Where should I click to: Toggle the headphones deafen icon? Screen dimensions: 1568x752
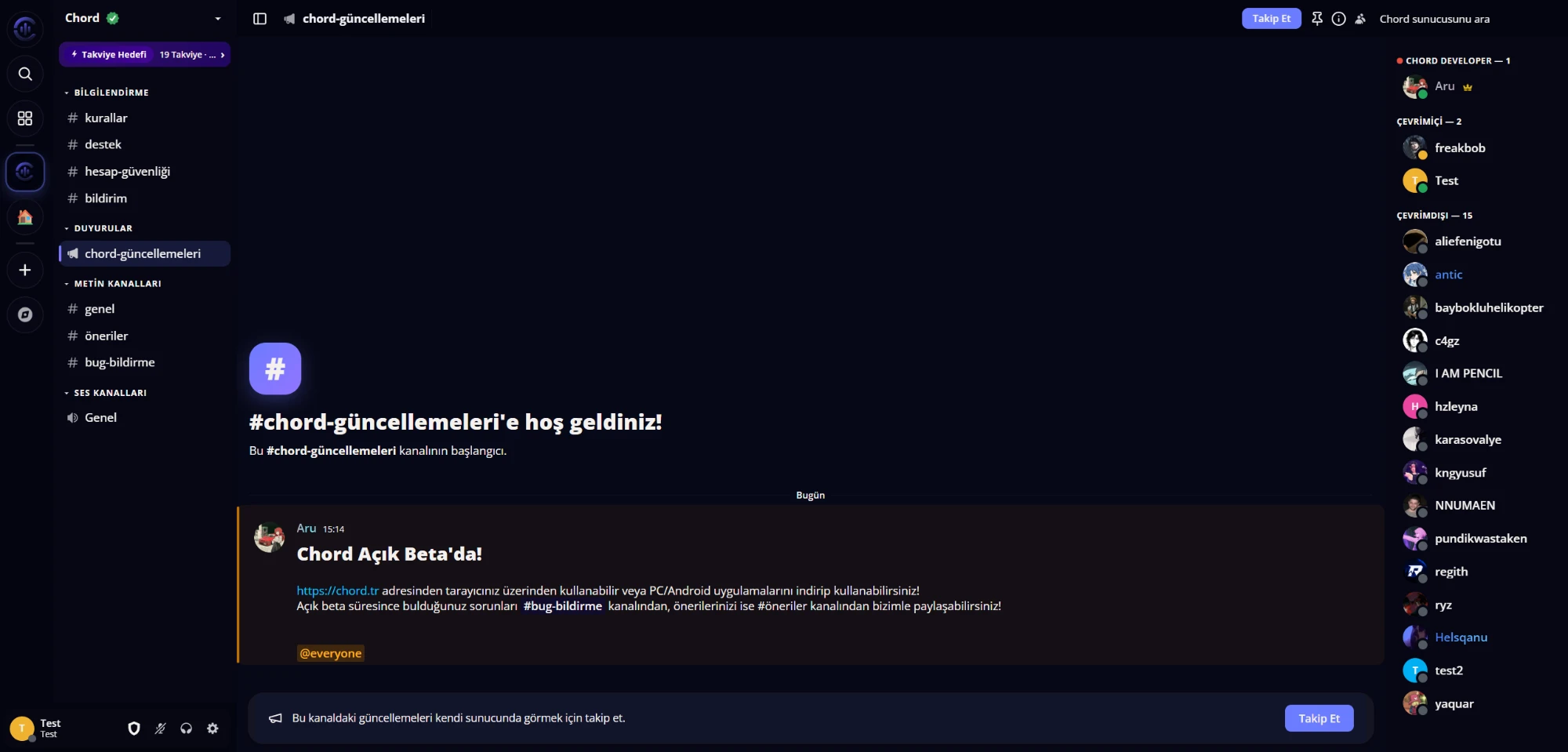click(186, 728)
